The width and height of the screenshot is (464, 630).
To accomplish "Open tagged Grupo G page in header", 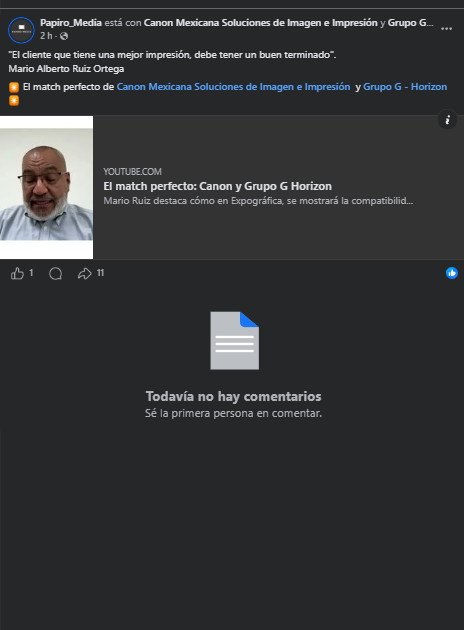I will pyautogui.click(x=410, y=23).
